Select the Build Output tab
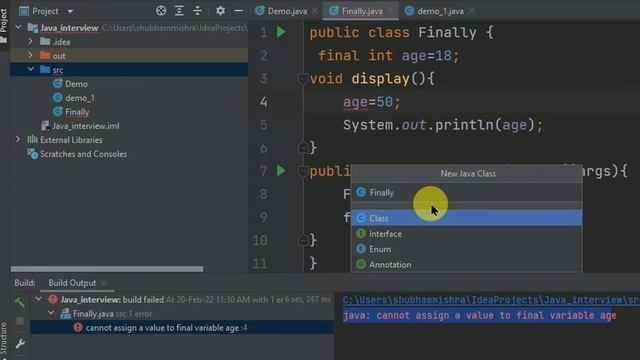The image size is (640, 360). tap(72, 283)
